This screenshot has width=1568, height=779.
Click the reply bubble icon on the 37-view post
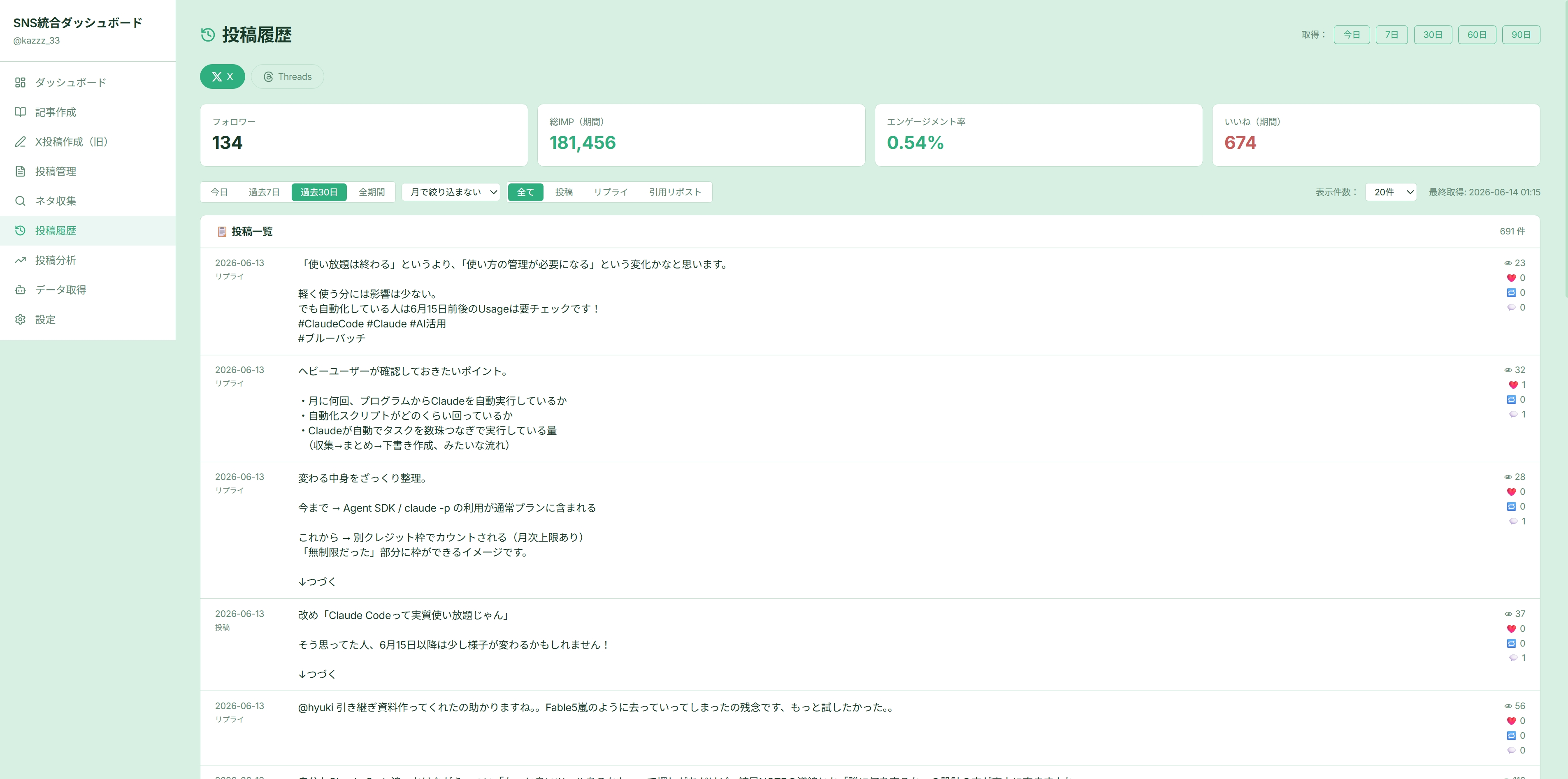click(1513, 658)
